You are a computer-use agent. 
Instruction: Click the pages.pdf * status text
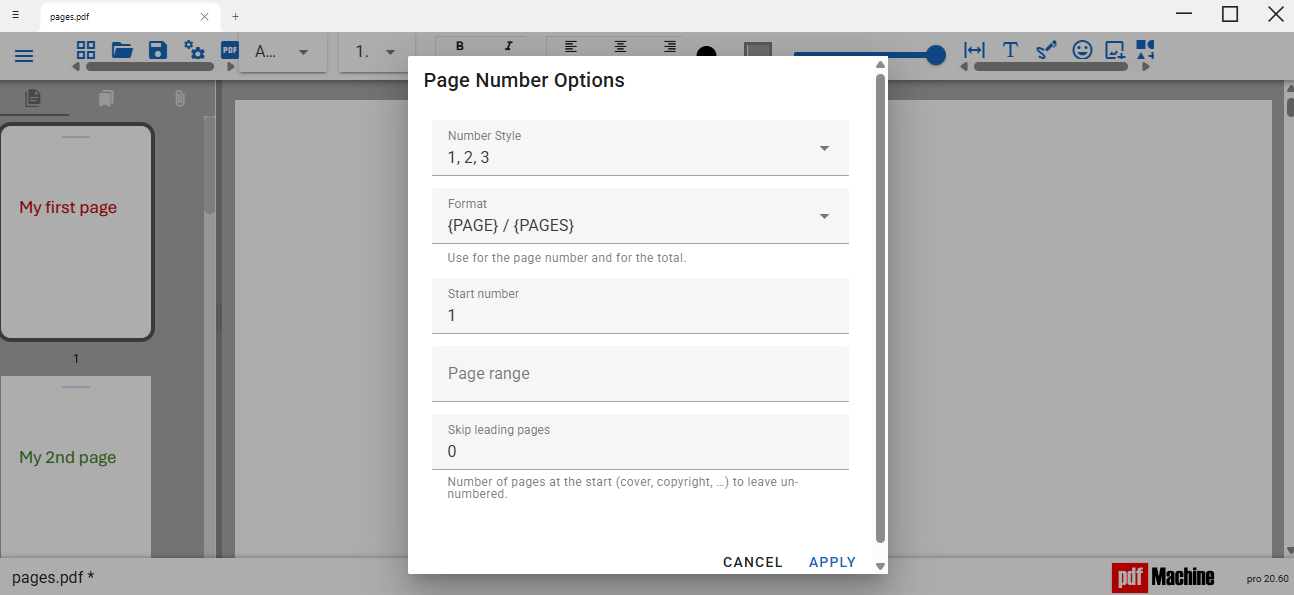[x=53, y=577]
